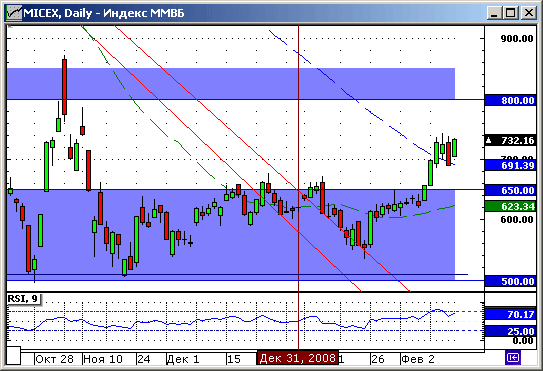Screen dimensions: 543x371
Task: Maximize the MICEX chart window
Action: point(511,13)
